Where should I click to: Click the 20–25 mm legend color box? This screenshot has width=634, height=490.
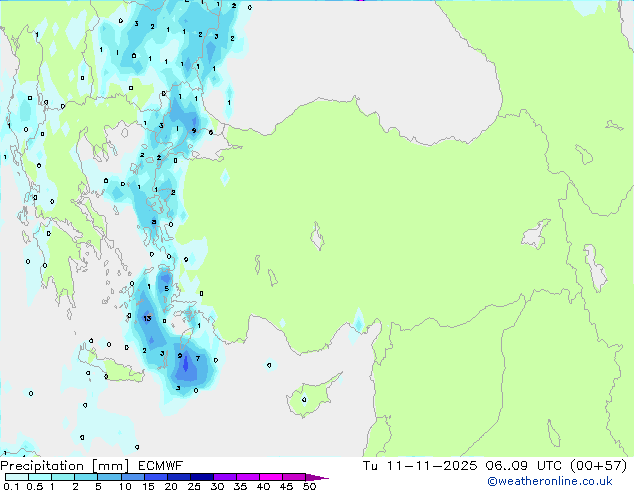[x=179, y=477]
